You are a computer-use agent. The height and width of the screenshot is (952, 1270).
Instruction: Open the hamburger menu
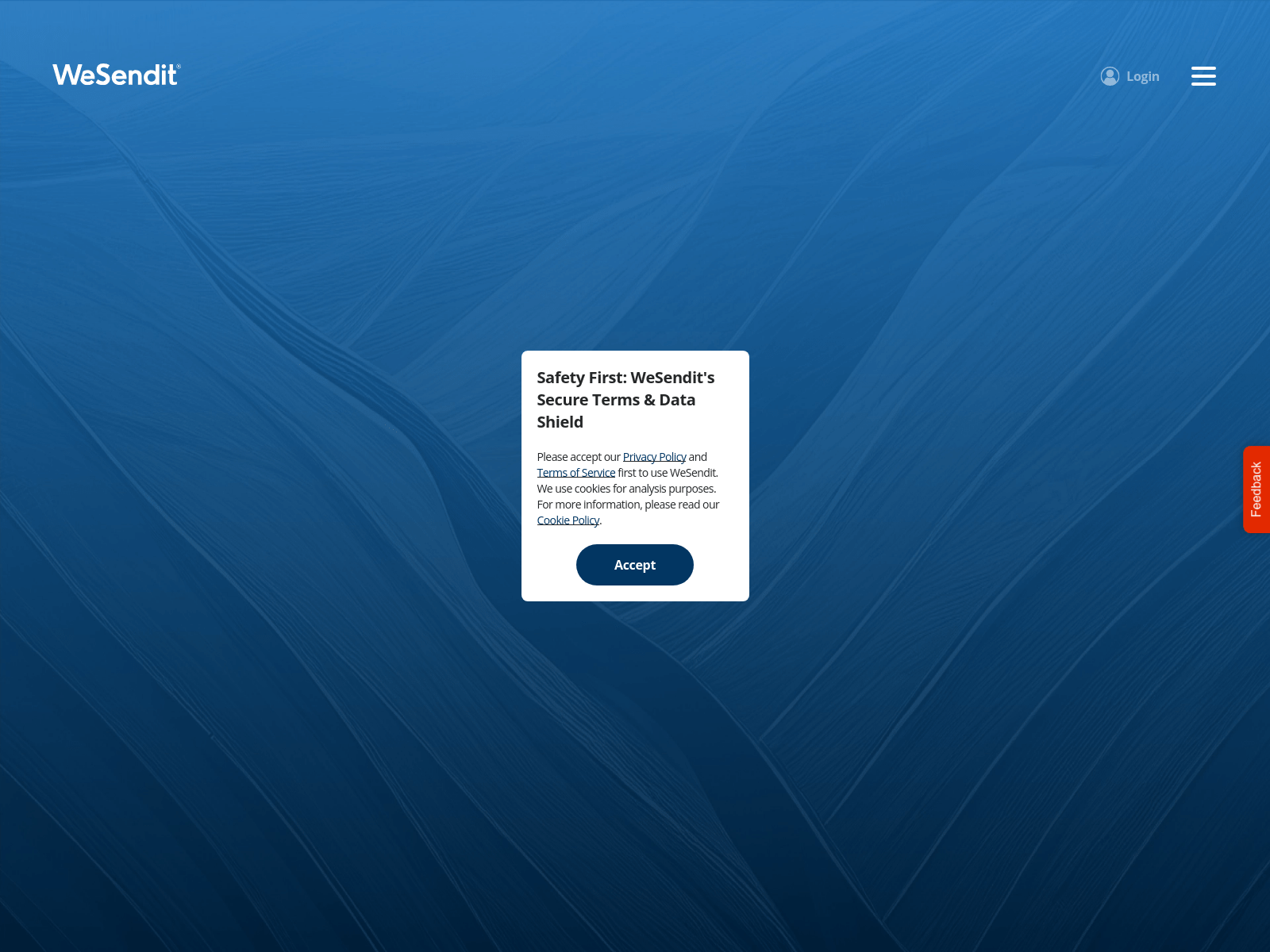(1203, 76)
